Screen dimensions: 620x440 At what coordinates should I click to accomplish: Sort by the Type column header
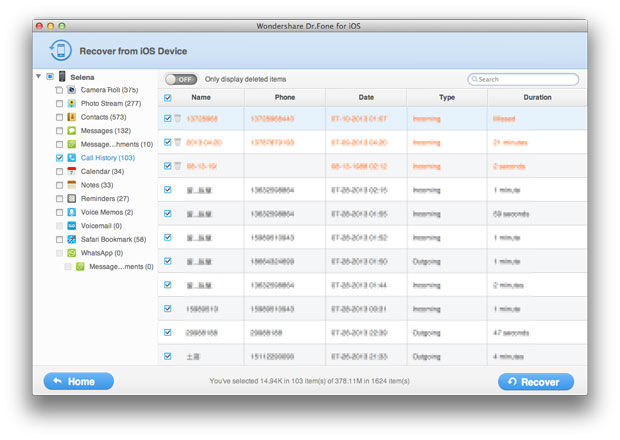click(x=447, y=97)
